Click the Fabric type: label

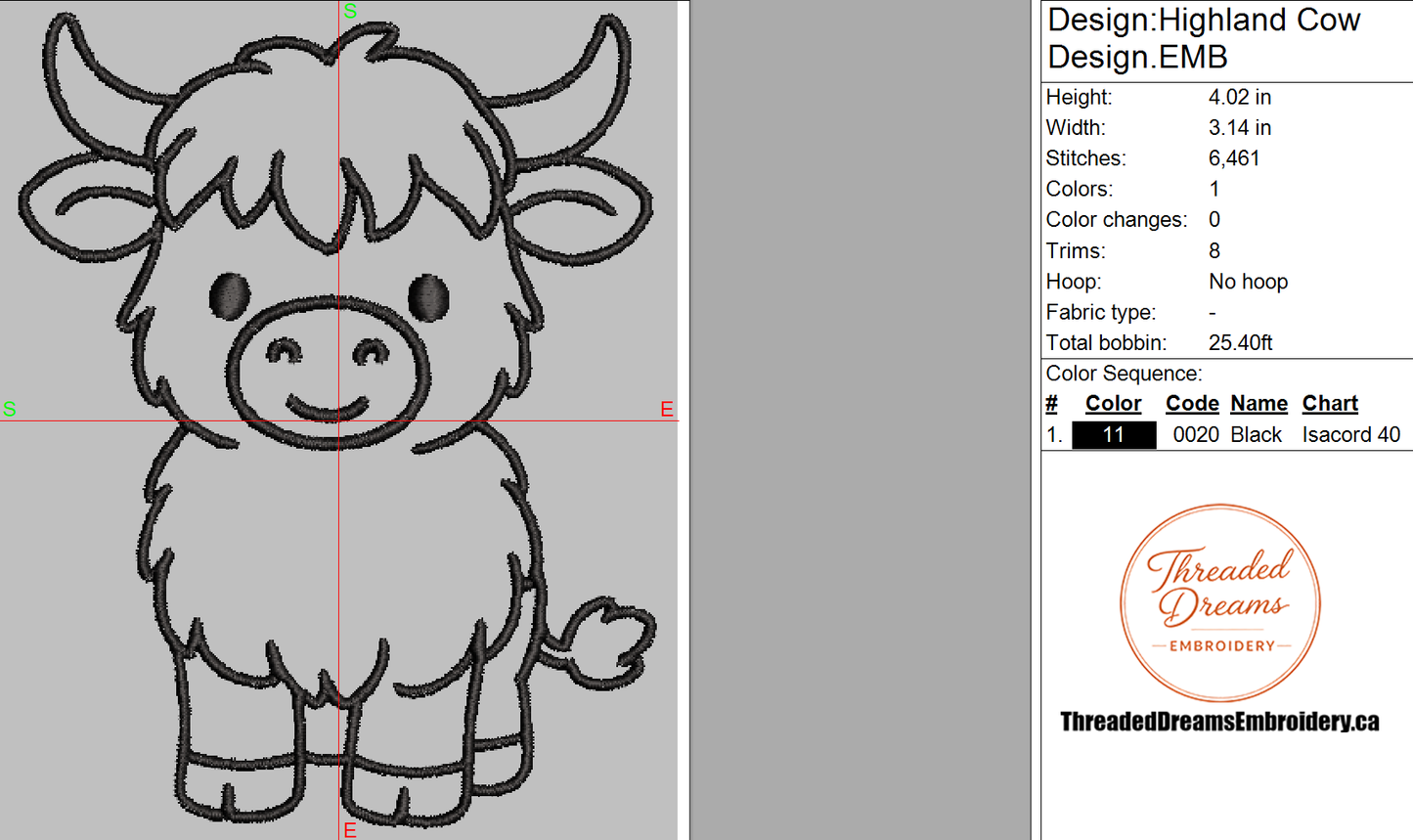1101,313
